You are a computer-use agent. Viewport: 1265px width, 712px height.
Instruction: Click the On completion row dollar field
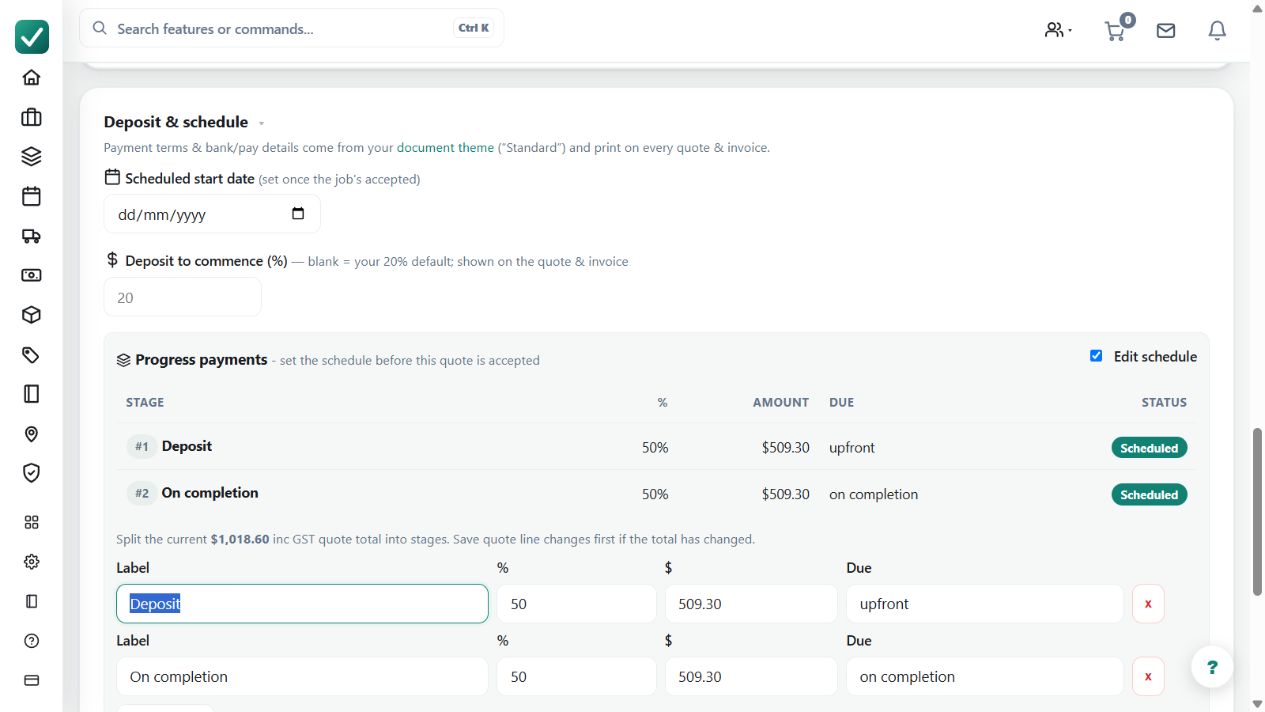point(751,677)
